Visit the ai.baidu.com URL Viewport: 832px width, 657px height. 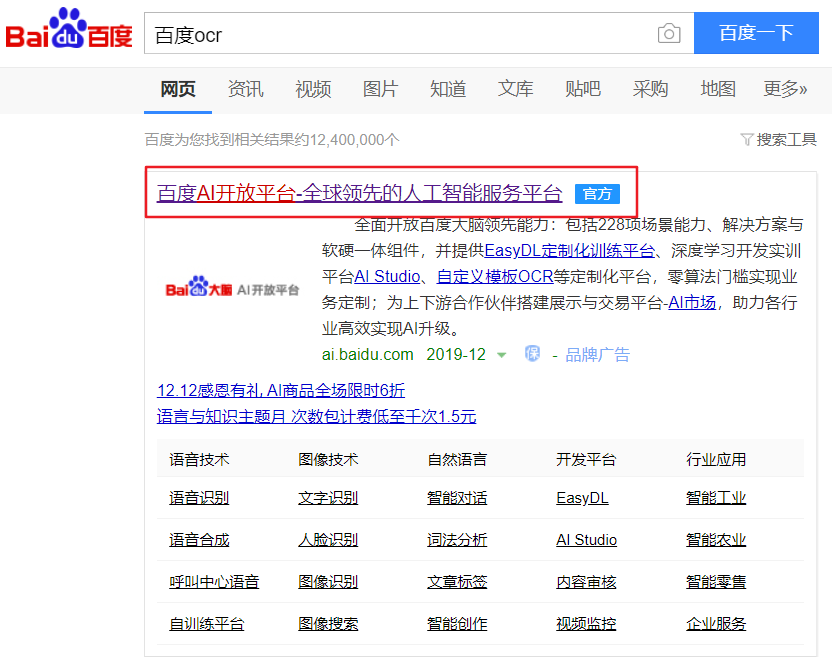click(x=367, y=355)
